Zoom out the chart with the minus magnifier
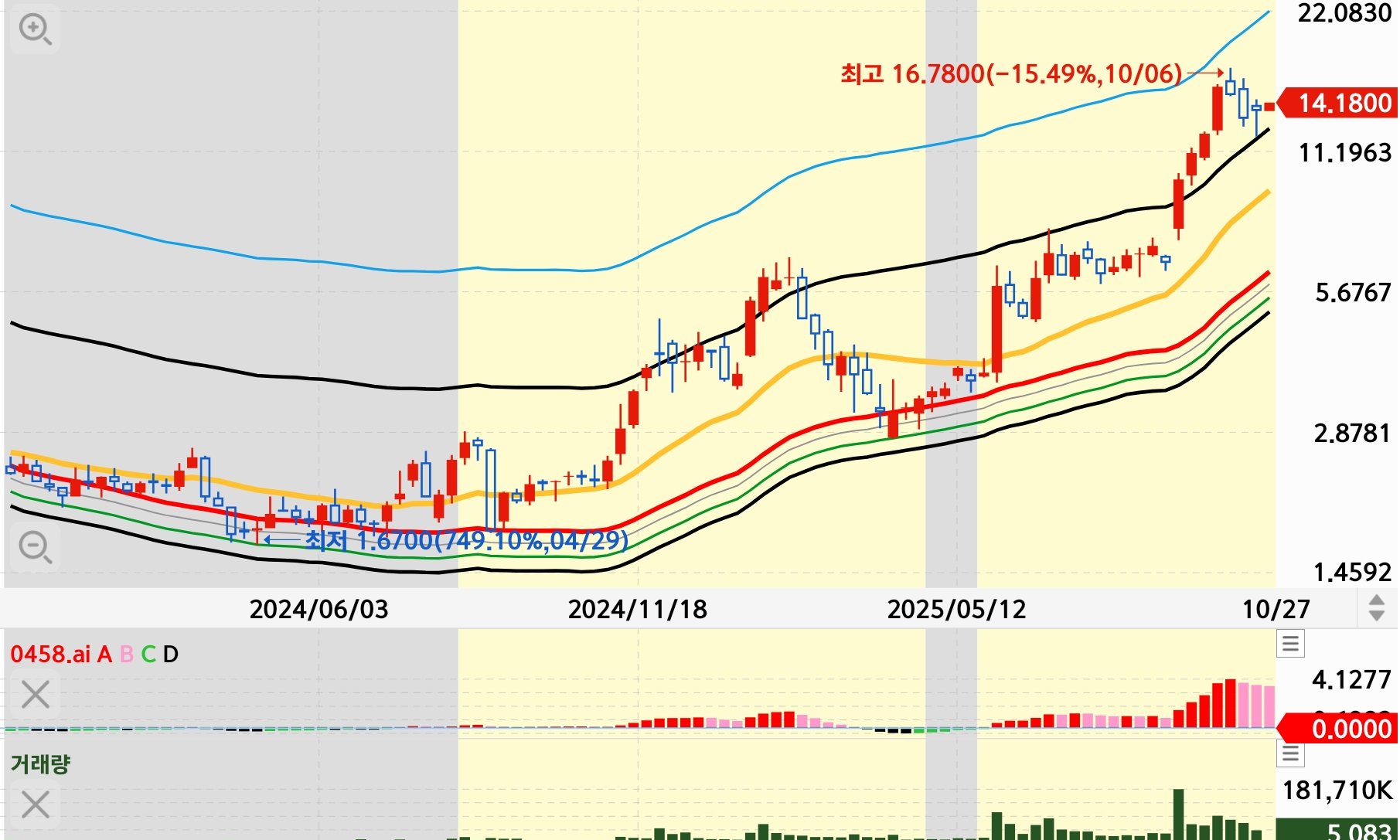The height and width of the screenshot is (840, 1400). pyautogui.click(x=35, y=547)
